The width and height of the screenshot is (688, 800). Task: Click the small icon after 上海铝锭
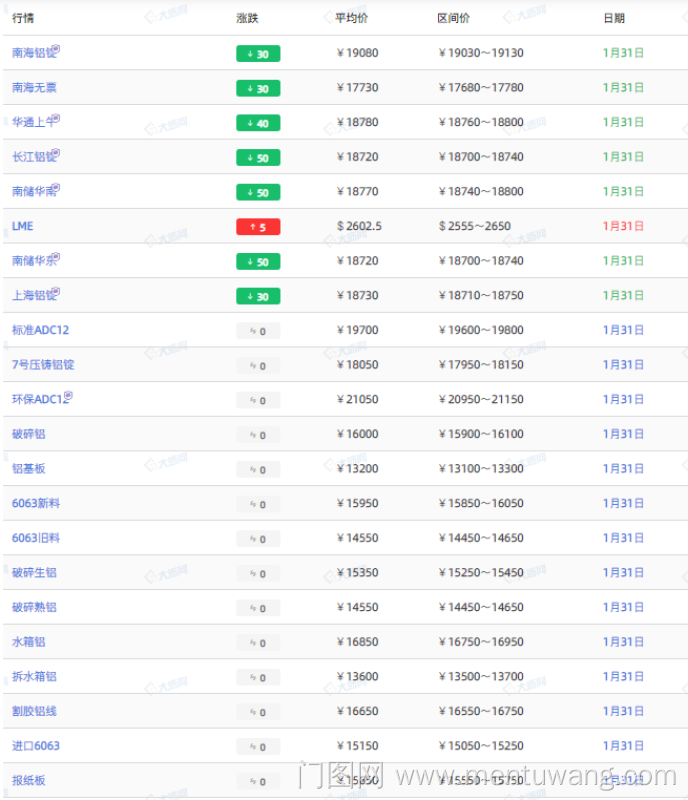56,291
